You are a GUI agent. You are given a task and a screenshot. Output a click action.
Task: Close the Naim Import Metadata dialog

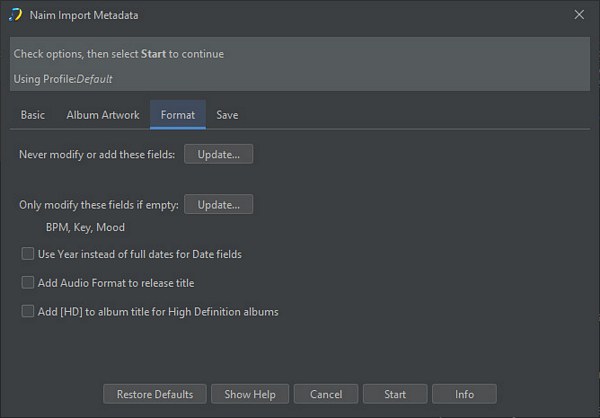(x=579, y=15)
